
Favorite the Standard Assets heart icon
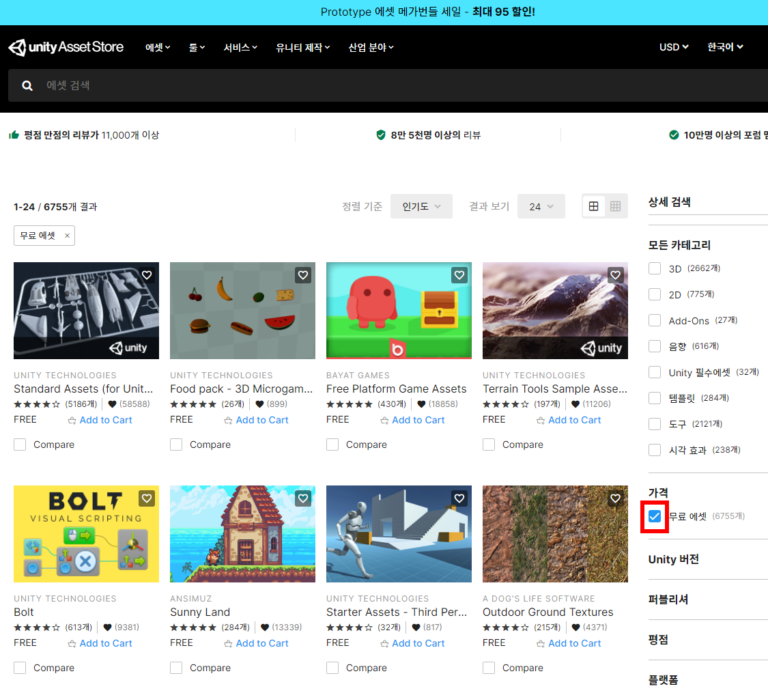click(147, 275)
